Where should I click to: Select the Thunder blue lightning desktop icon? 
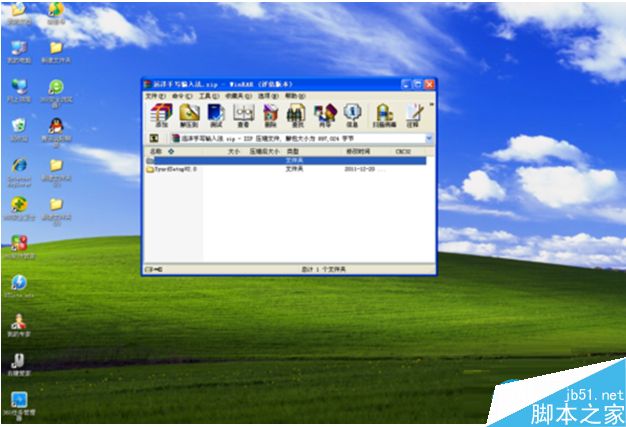click(19, 286)
